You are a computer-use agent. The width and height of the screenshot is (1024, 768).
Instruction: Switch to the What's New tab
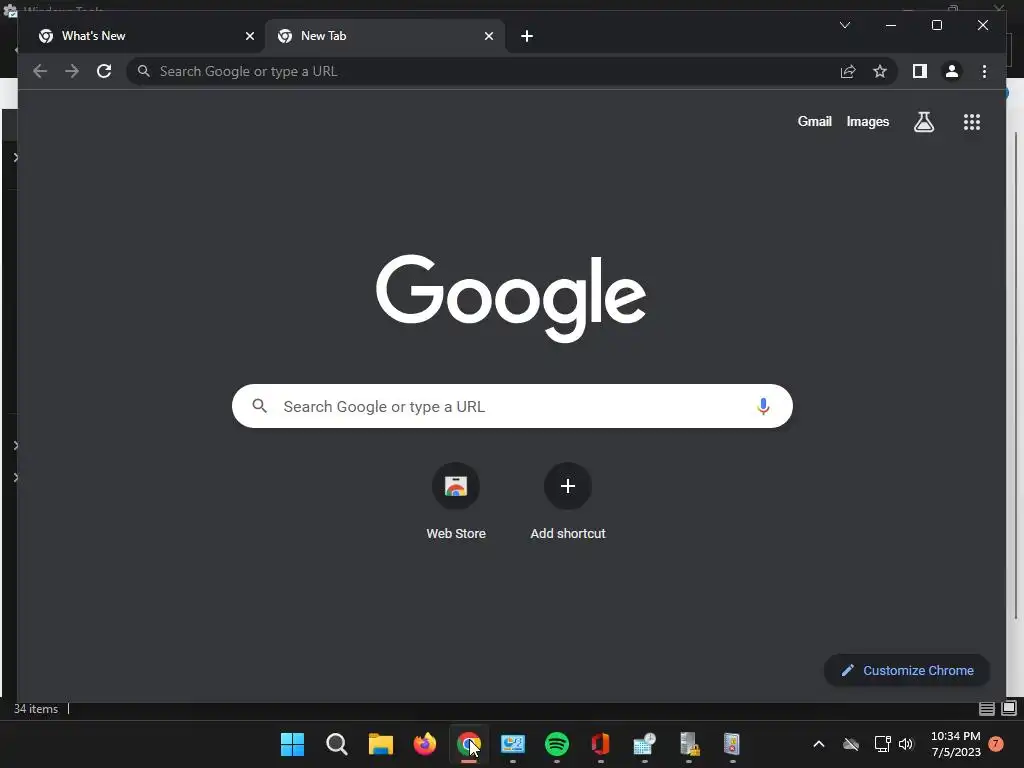[146, 36]
